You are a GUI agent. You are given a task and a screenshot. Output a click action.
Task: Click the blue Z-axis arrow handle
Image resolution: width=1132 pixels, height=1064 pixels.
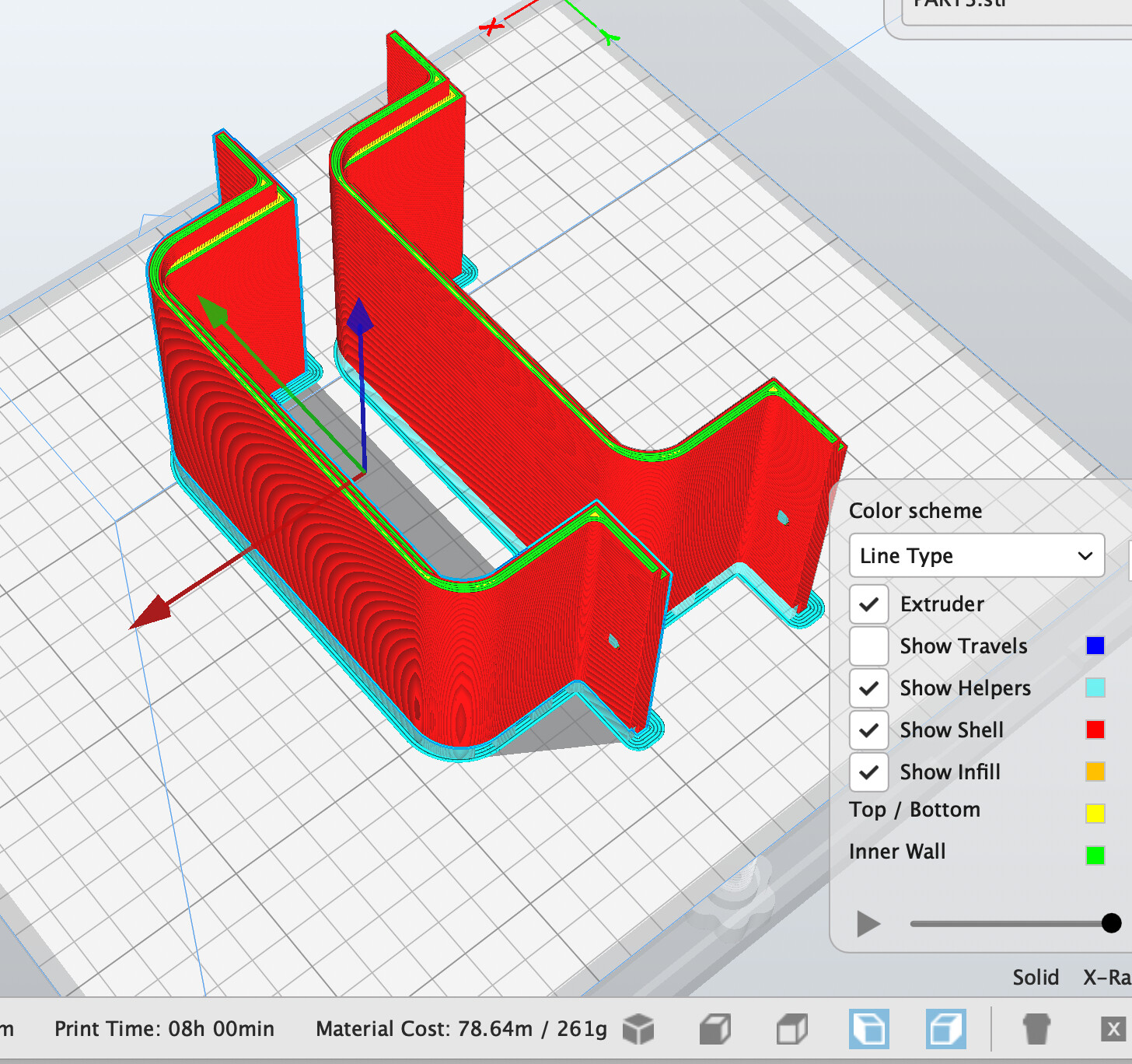click(359, 317)
